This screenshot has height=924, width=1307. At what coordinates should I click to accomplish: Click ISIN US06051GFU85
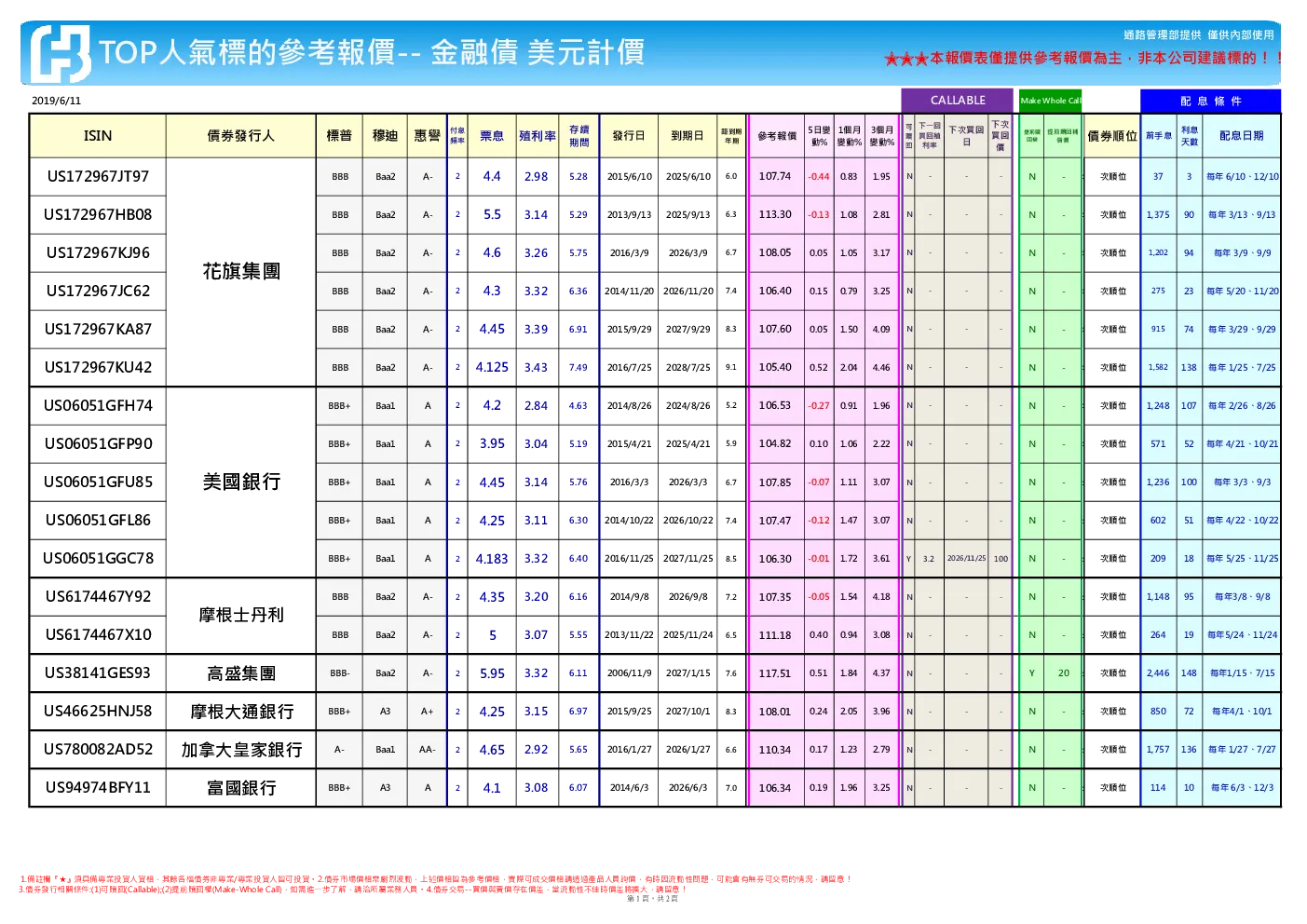click(x=98, y=482)
